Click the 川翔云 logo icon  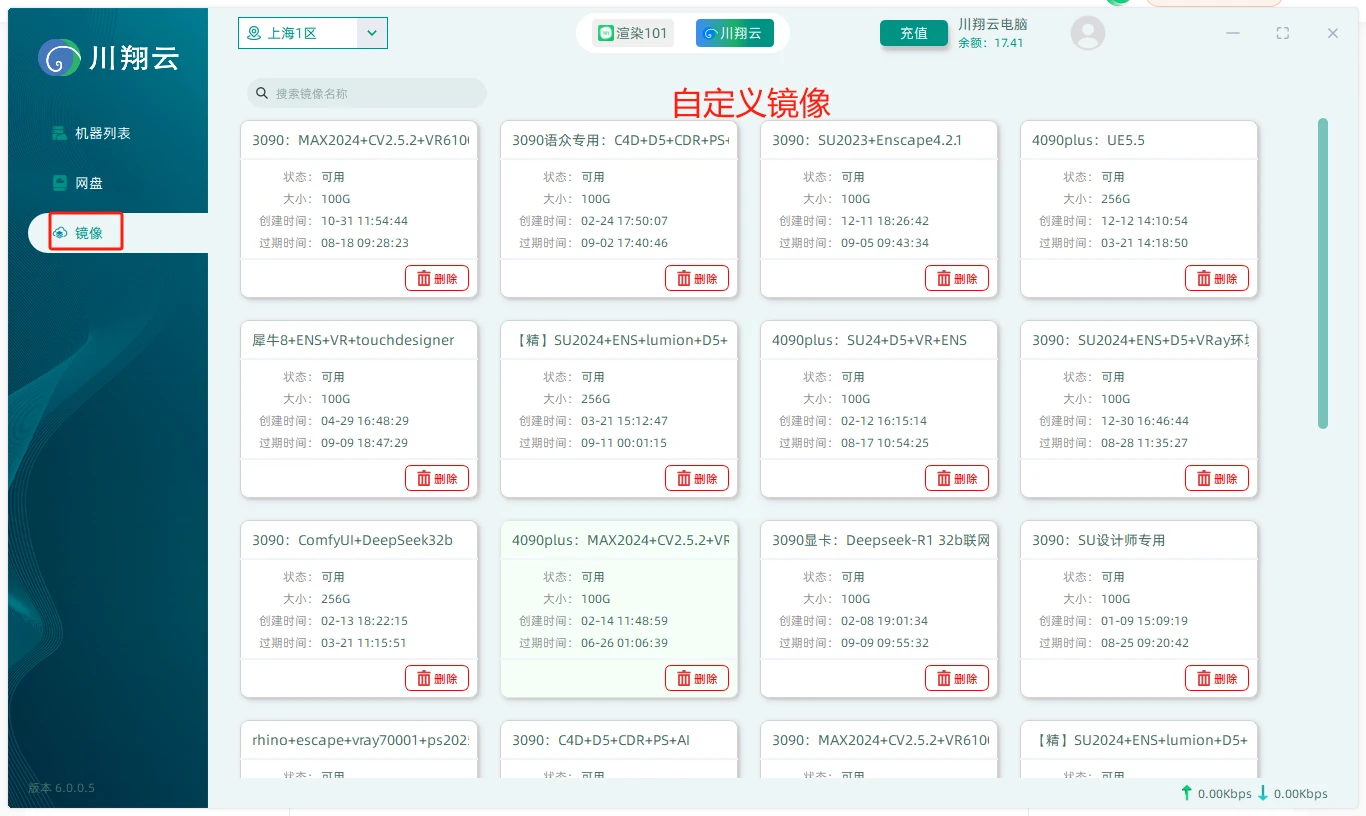point(59,57)
